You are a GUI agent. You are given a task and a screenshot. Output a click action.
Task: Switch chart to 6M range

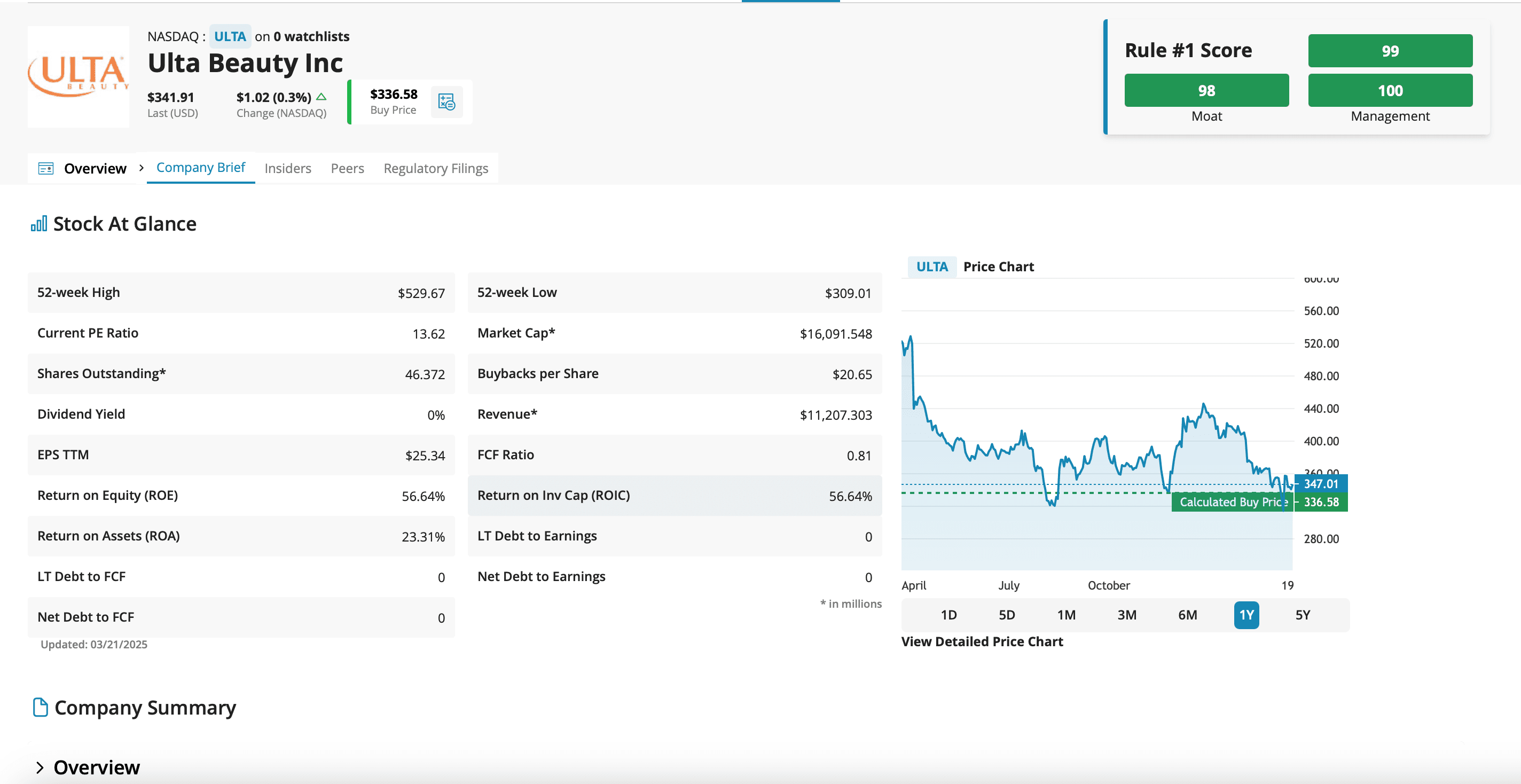click(1187, 615)
